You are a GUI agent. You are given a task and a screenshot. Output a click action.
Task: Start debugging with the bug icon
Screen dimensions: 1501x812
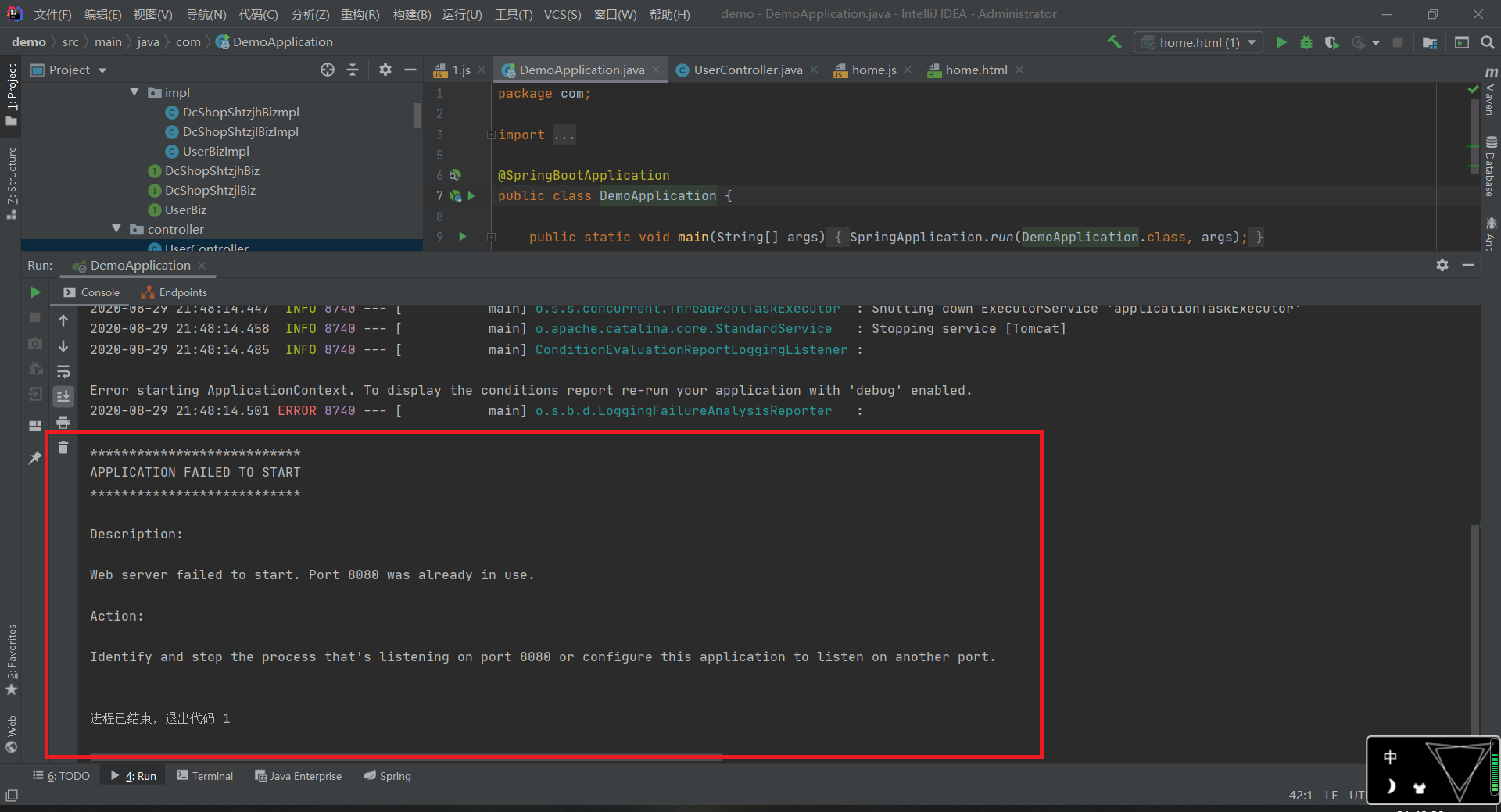click(x=1306, y=42)
